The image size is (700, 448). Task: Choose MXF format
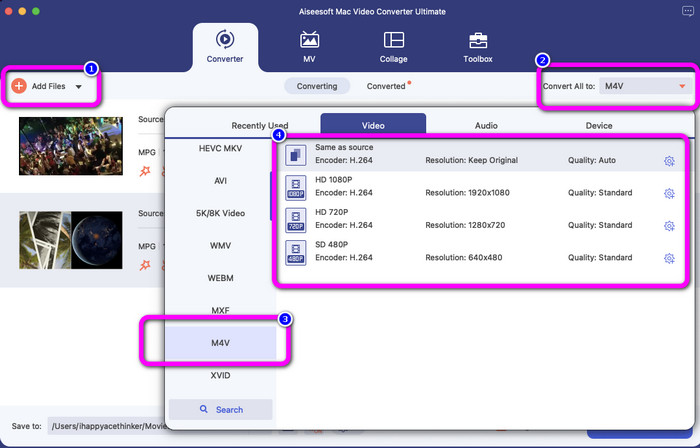221,310
